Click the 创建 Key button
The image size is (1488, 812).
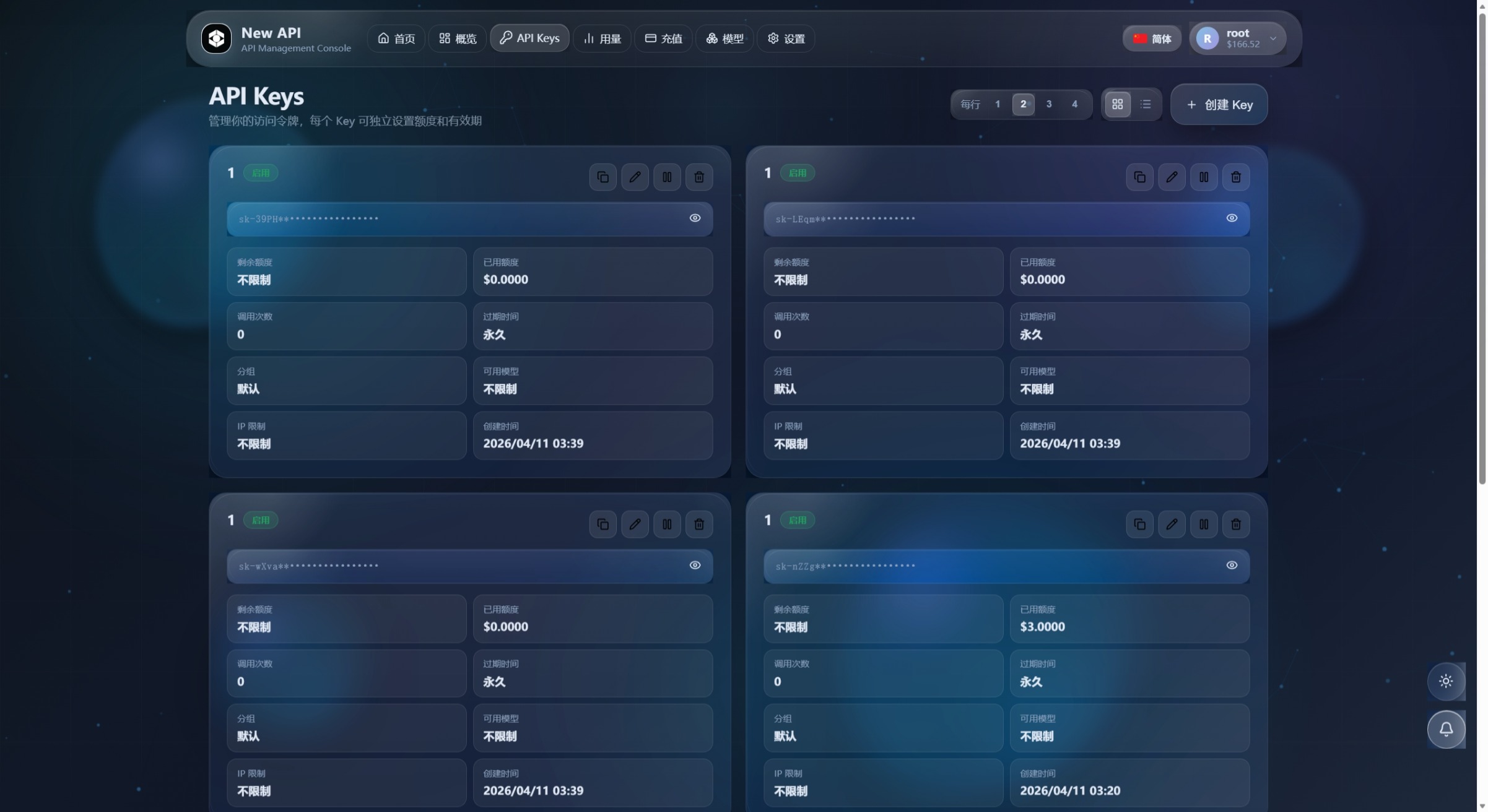(1218, 105)
